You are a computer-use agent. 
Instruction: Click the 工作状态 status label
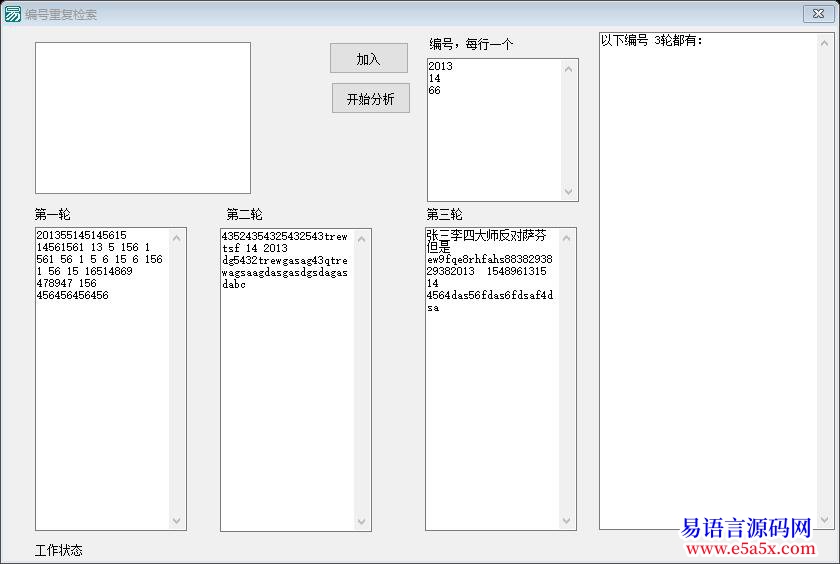pos(59,550)
